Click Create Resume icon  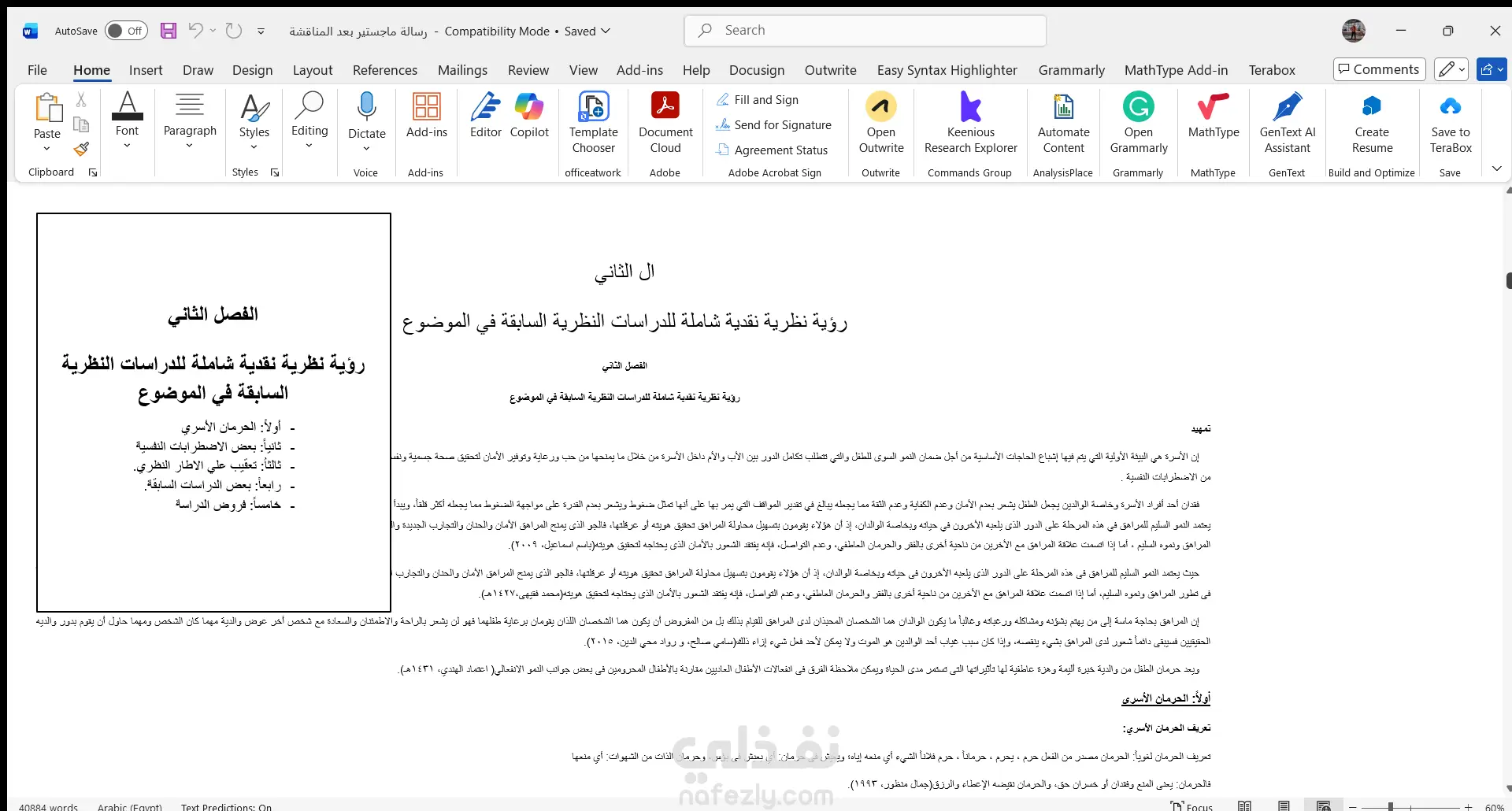tap(1372, 106)
